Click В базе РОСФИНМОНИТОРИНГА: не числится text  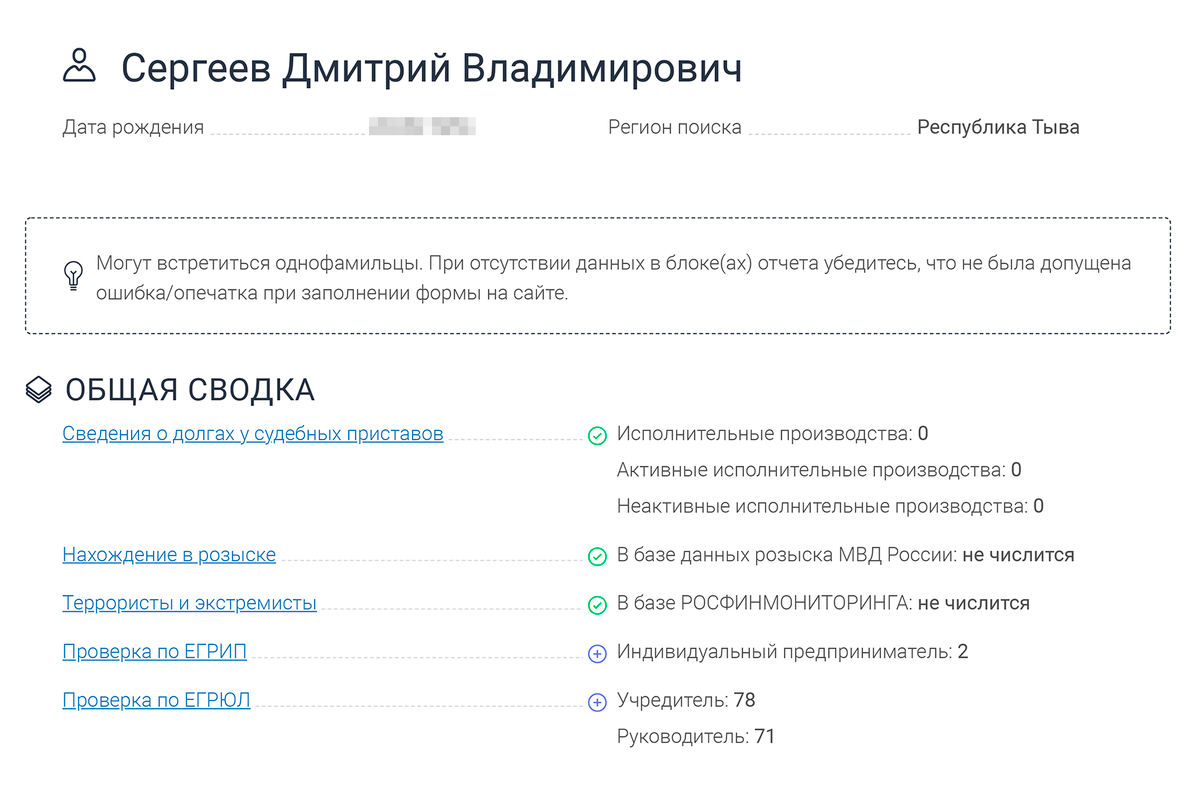823,603
